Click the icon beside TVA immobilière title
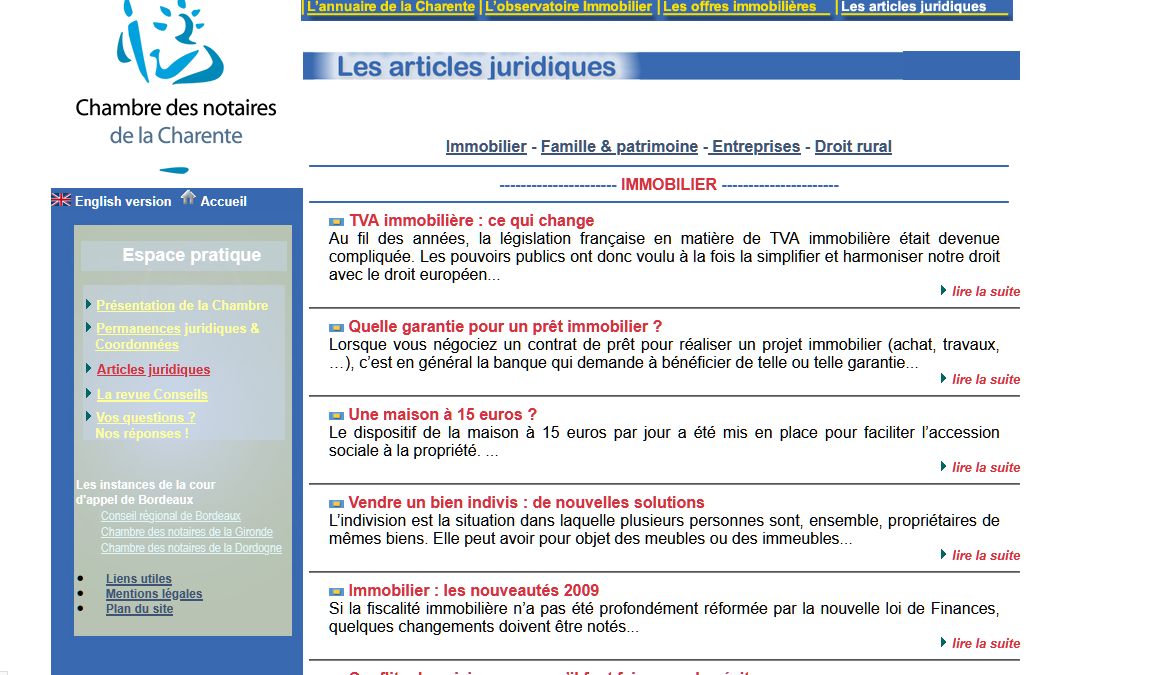 (x=336, y=222)
